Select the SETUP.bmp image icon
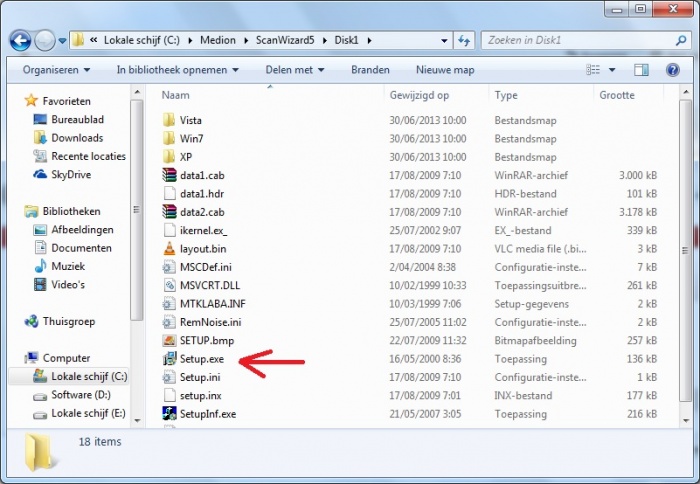The image size is (700, 484). click(x=169, y=340)
